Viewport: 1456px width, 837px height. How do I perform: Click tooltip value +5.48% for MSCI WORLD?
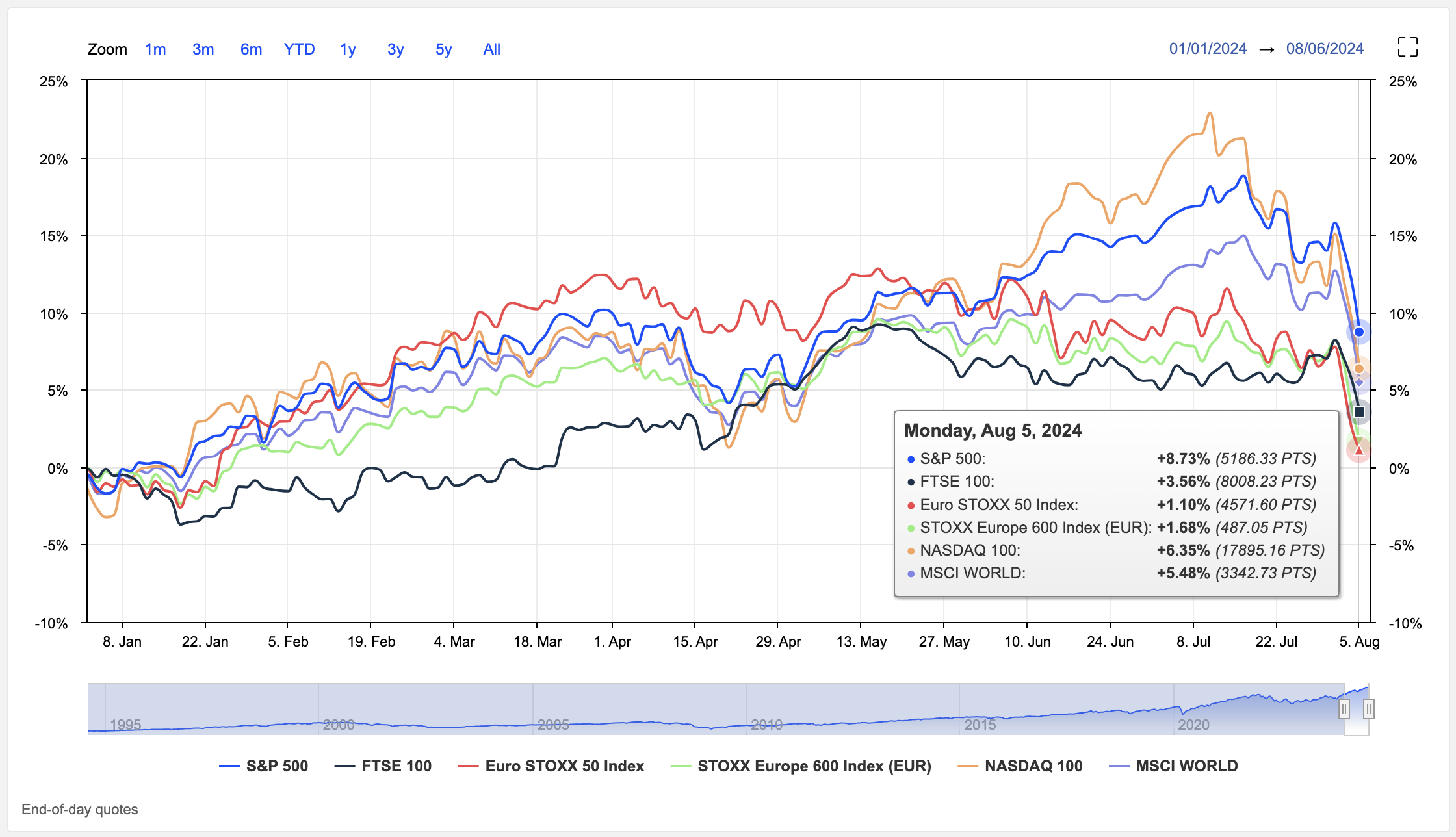1183,573
